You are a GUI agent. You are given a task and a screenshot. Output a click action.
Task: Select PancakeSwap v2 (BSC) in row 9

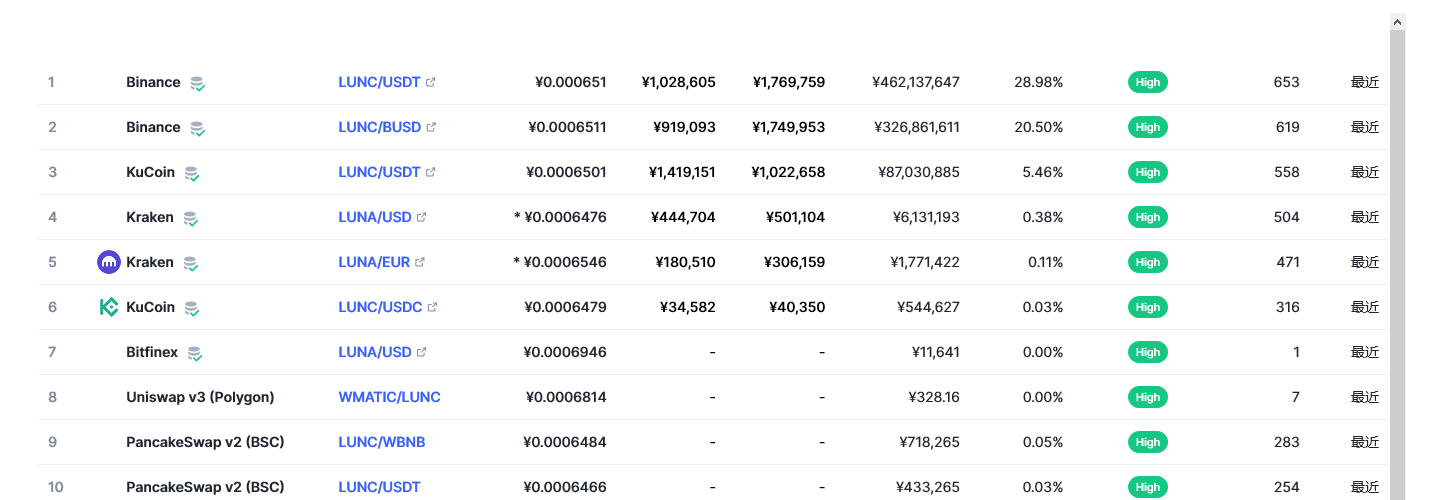pos(205,442)
